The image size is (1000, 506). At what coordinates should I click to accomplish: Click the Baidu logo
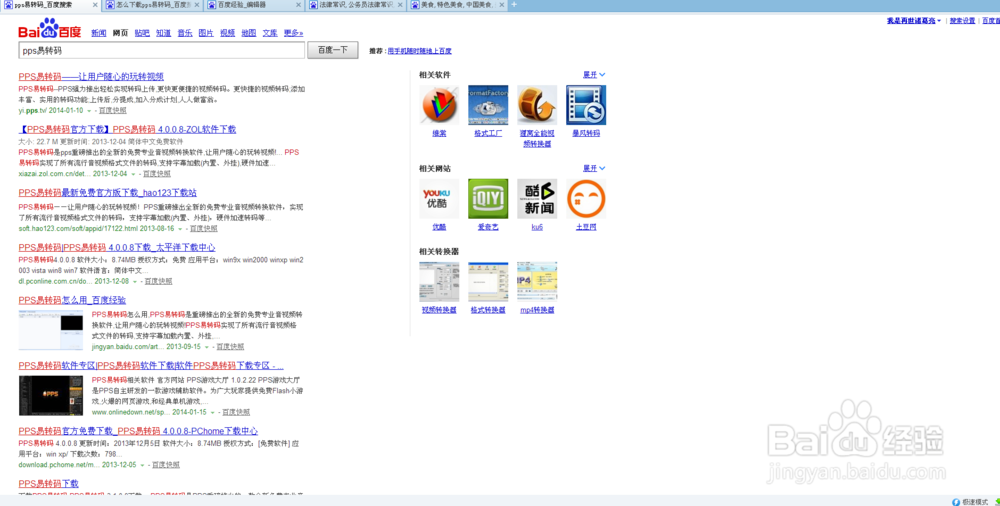pyautogui.click(x=49, y=29)
